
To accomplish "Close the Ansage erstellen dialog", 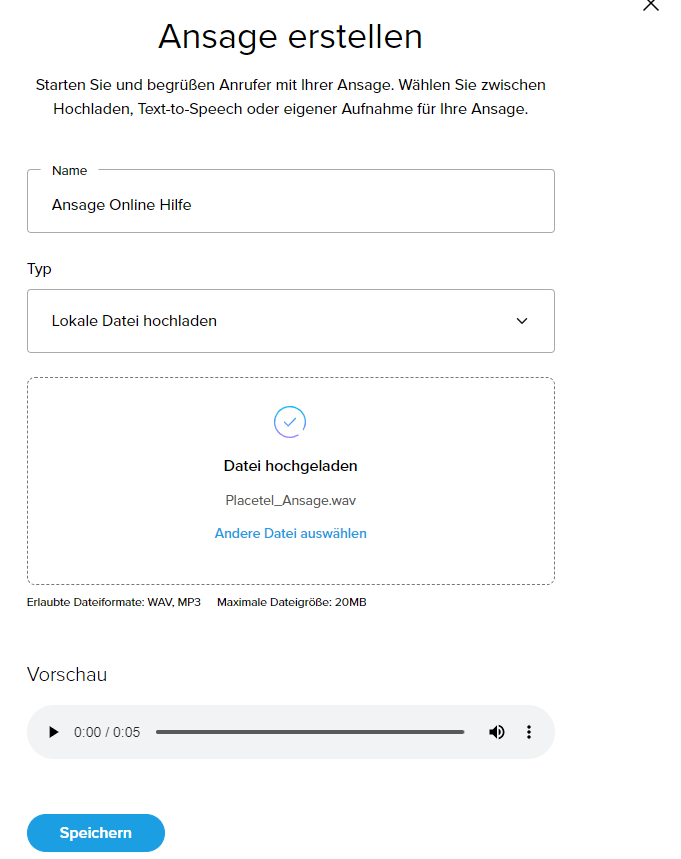I will 650,5.
